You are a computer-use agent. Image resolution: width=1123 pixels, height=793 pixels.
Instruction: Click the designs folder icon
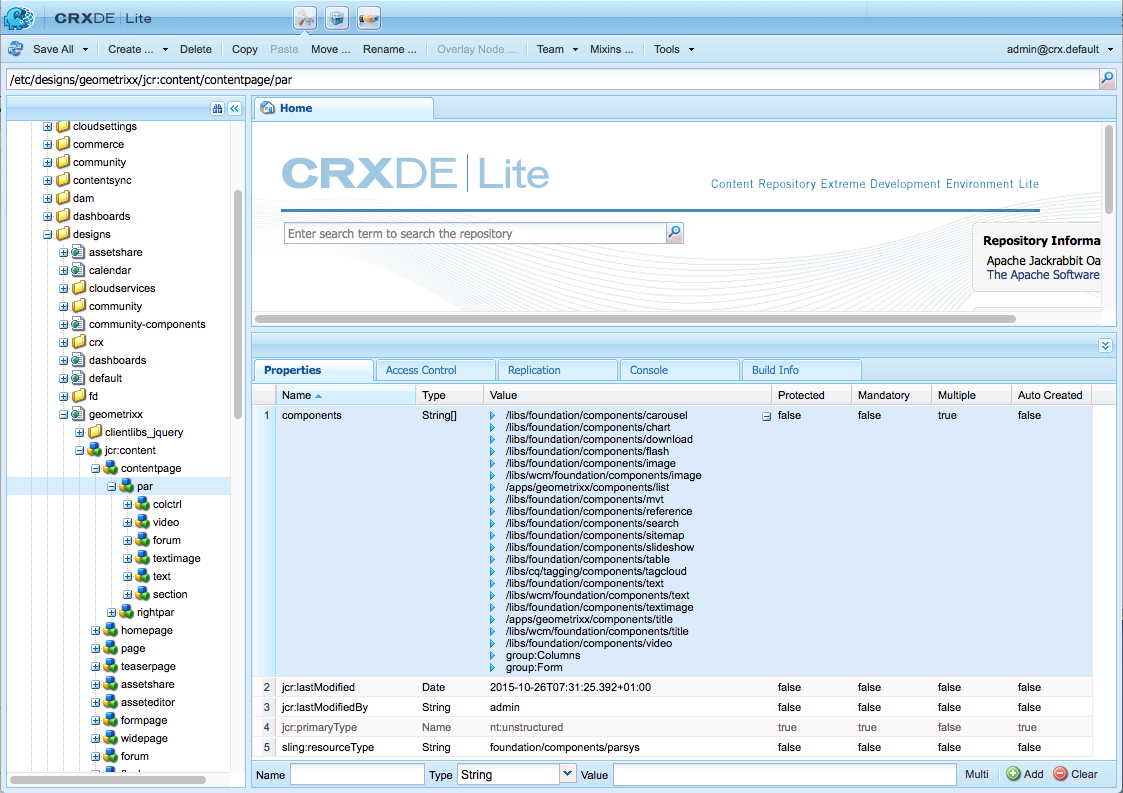(63, 234)
